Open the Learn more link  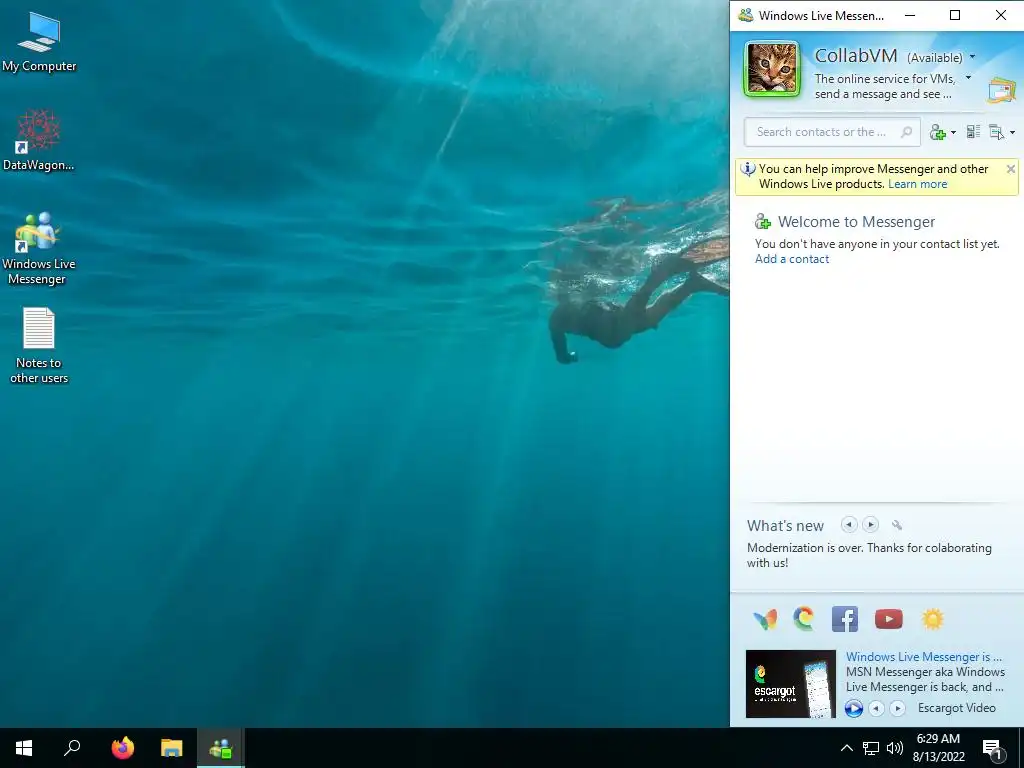917,184
